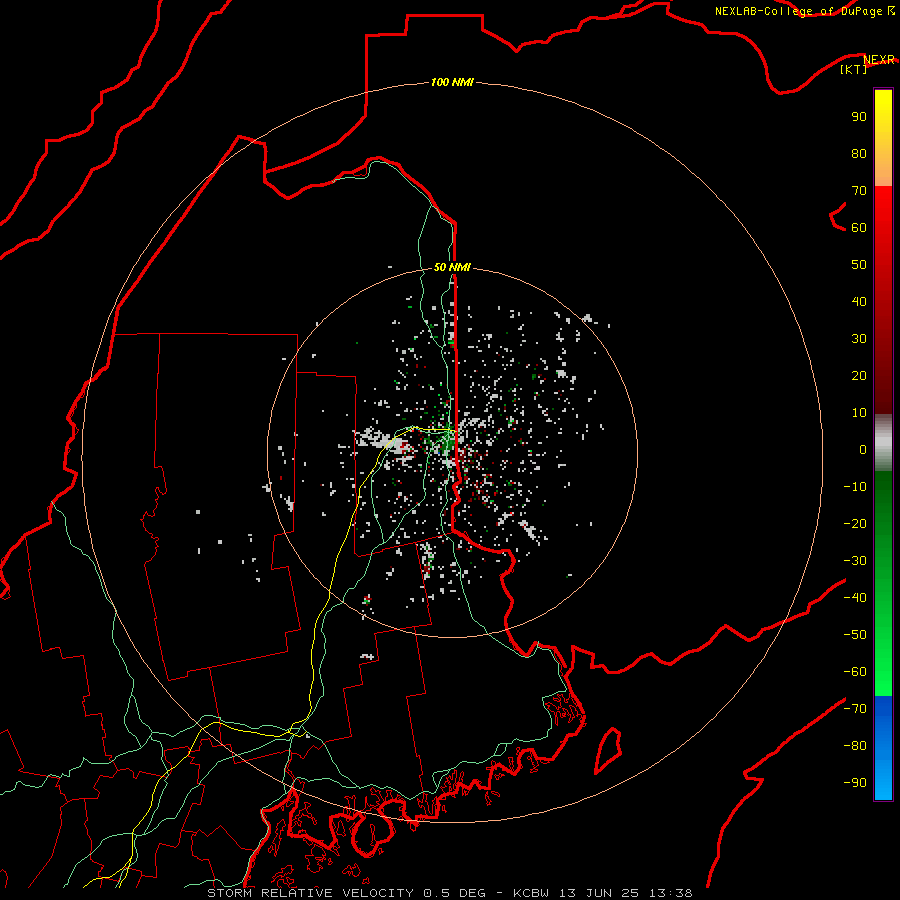This screenshot has width=900, height=900.
Task: Click the gray zero-velocity segment of the color bar
Action: (x=883, y=443)
